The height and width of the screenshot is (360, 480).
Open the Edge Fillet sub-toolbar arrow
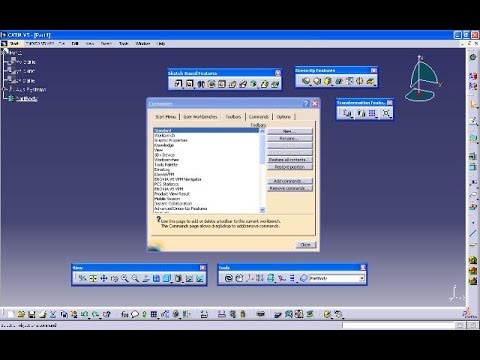310,85
